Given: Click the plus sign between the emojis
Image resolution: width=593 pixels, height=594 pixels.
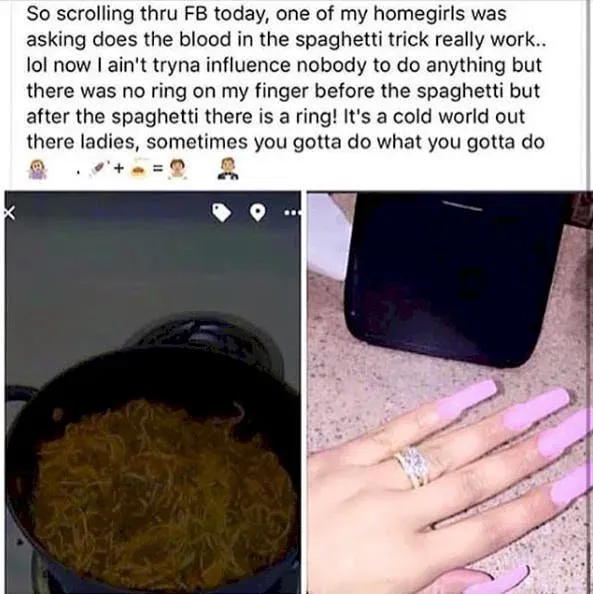Looking at the screenshot, I should [119, 169].
